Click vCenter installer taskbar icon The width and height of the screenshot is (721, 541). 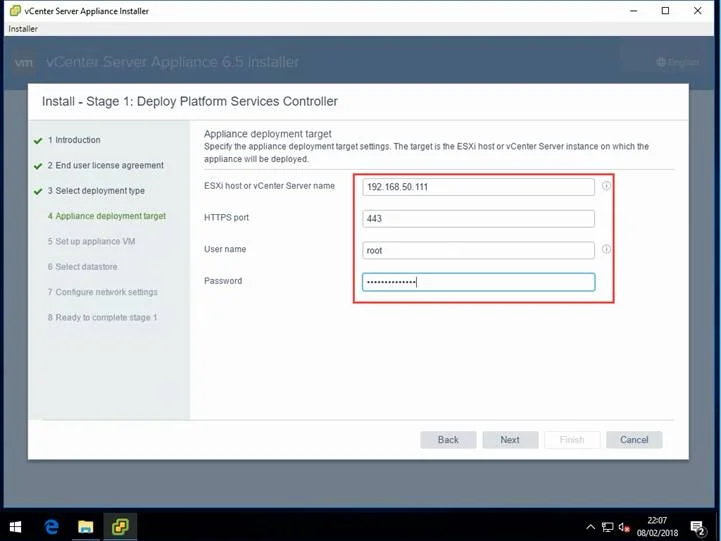pos(120,527)
